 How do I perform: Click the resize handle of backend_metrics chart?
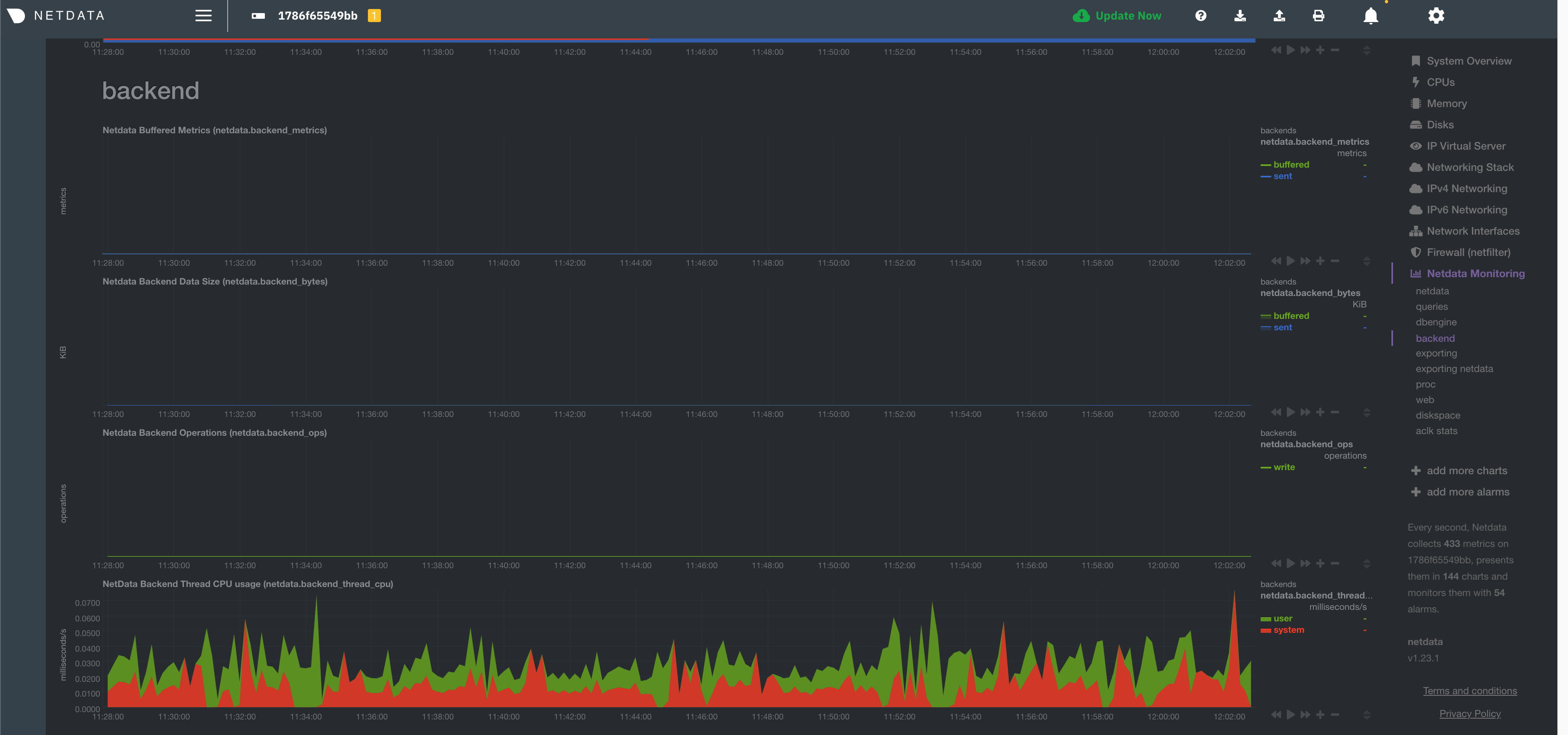coord(1366,261)
